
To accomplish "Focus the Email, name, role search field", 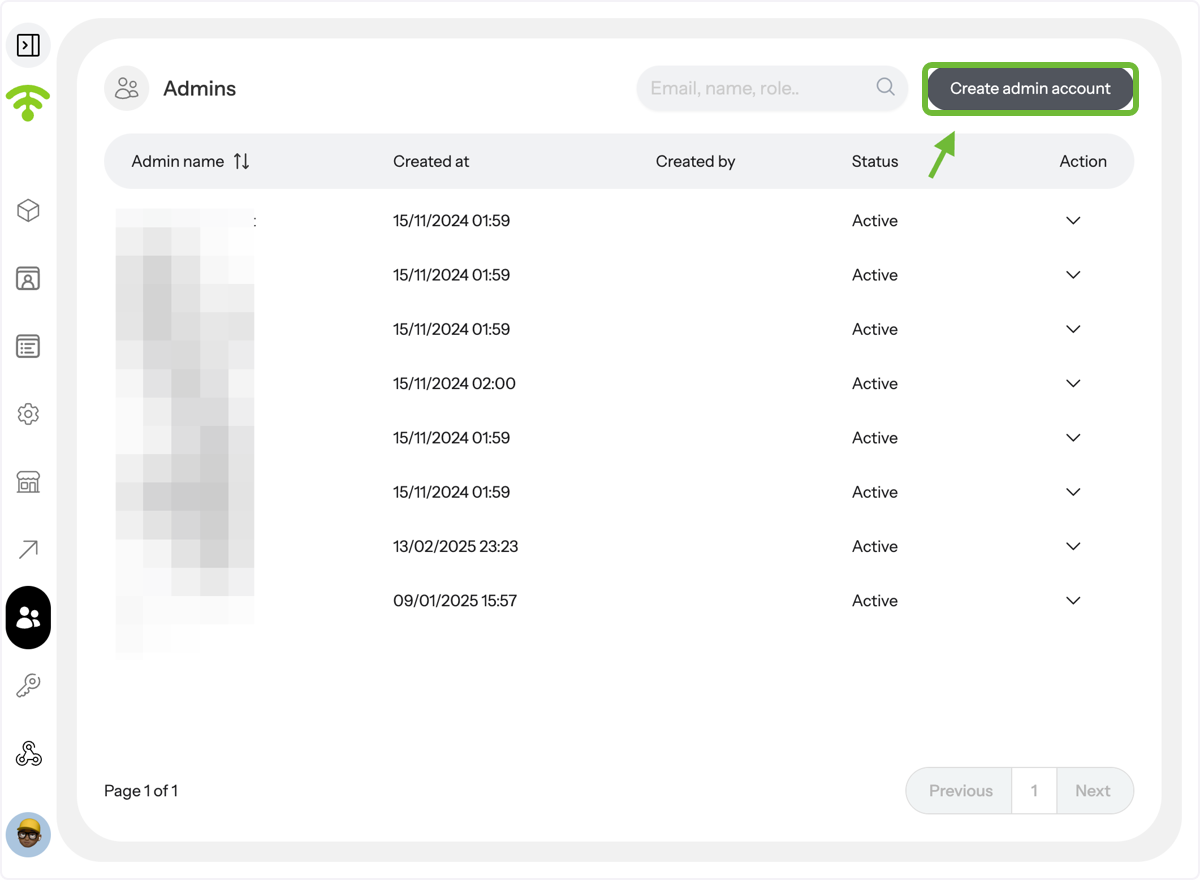I will 772,88.
